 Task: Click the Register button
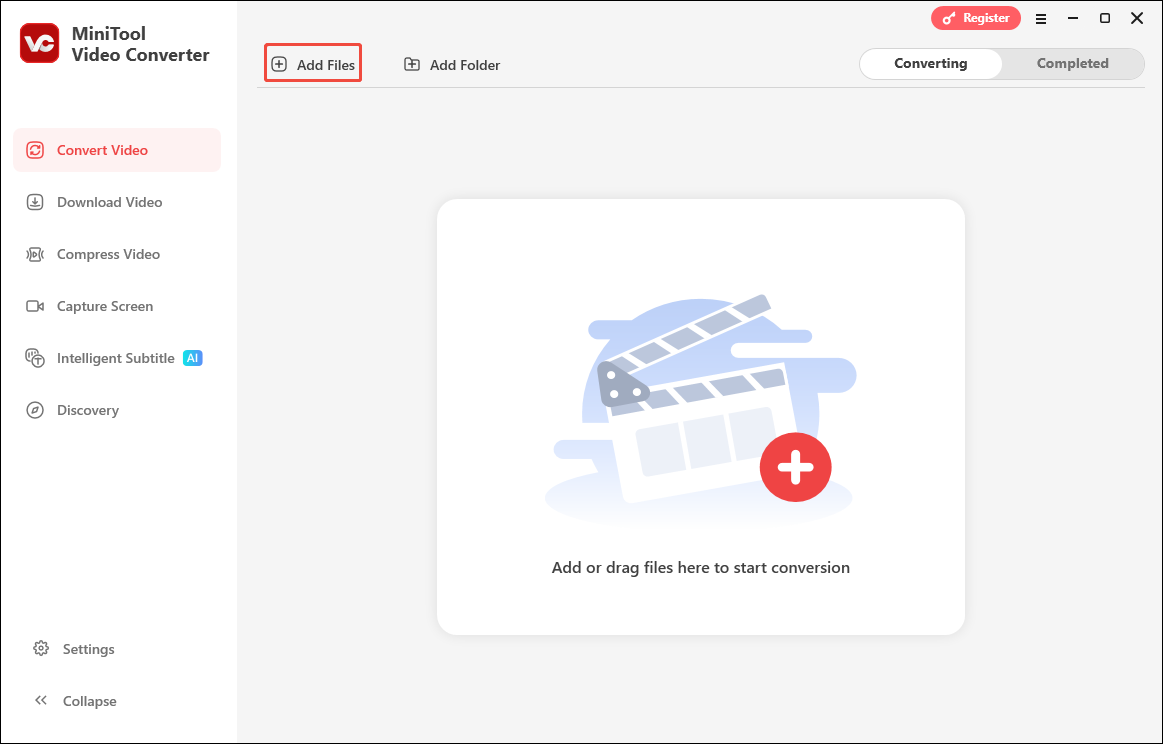pos(976,17)
